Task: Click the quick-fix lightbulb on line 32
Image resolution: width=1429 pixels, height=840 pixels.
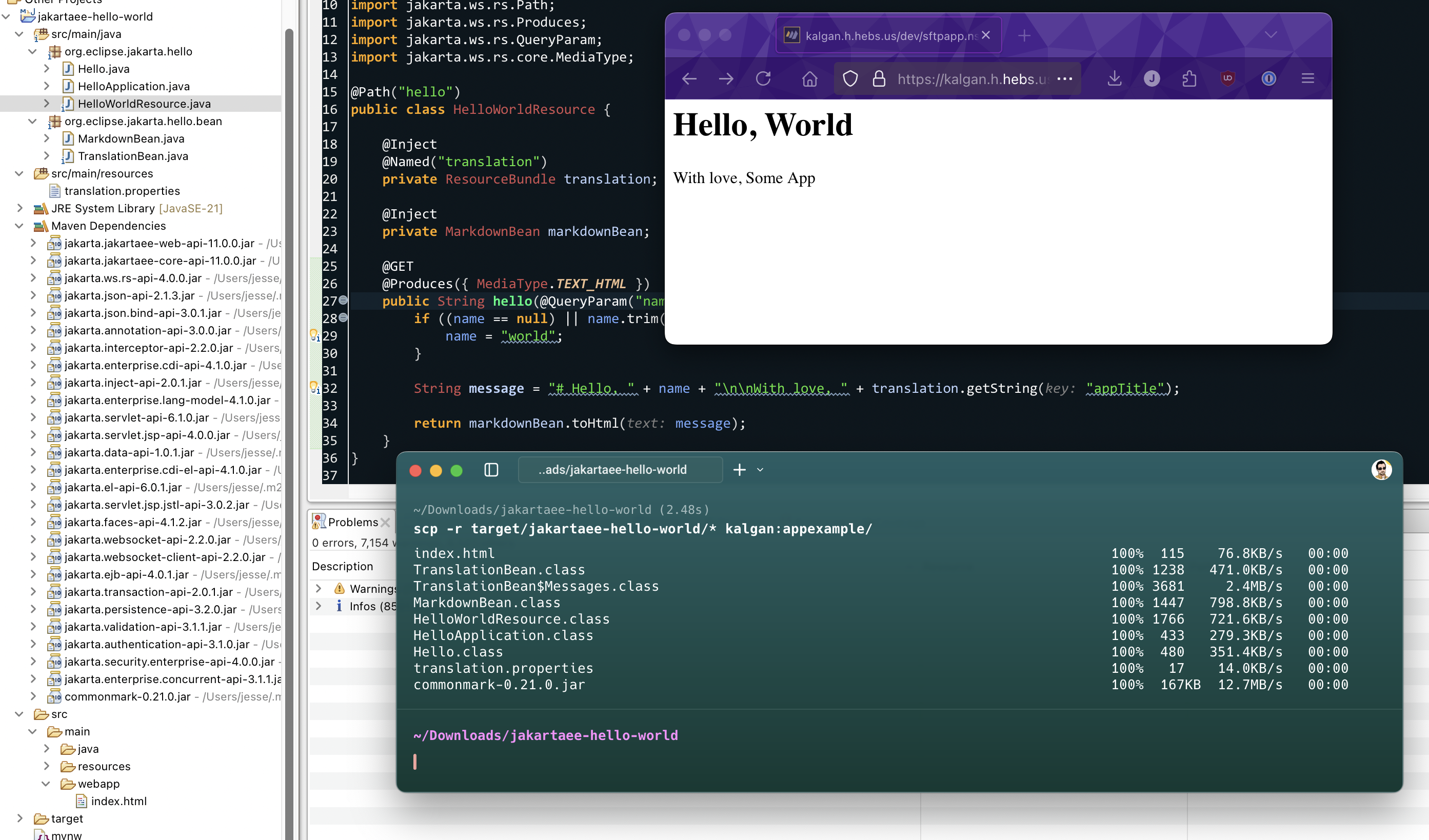Action: click(314, 388)
